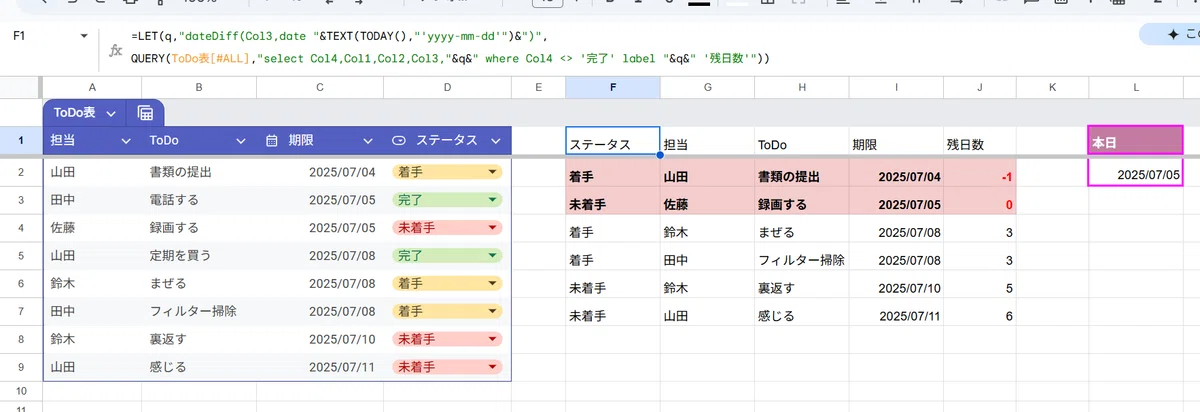Select row 9 header
This screenshot has height=412, width=1200.
tap(21, 367)
